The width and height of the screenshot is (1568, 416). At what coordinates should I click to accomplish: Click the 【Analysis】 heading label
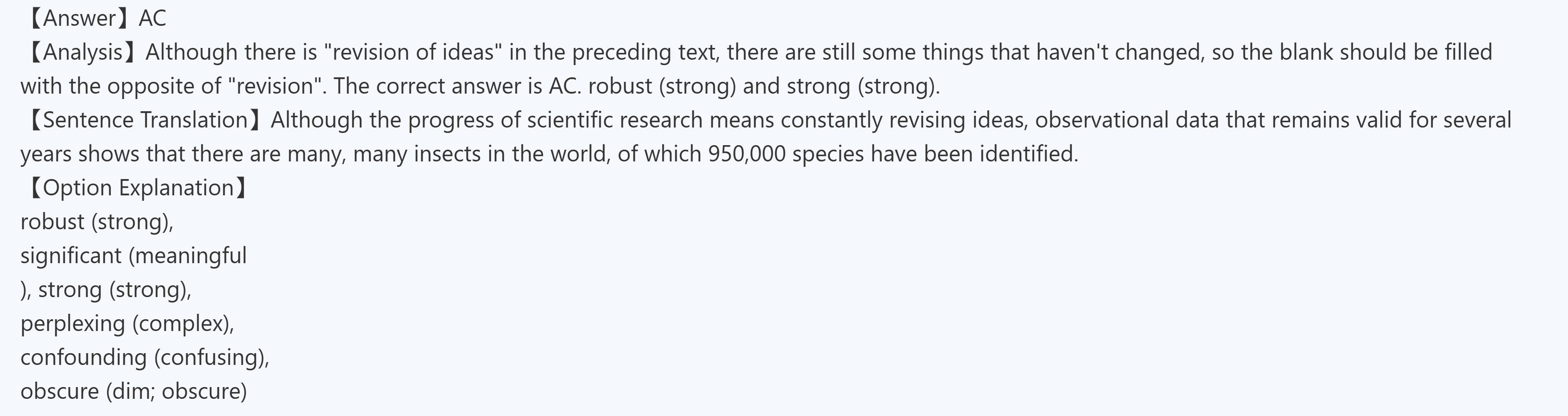81,52
